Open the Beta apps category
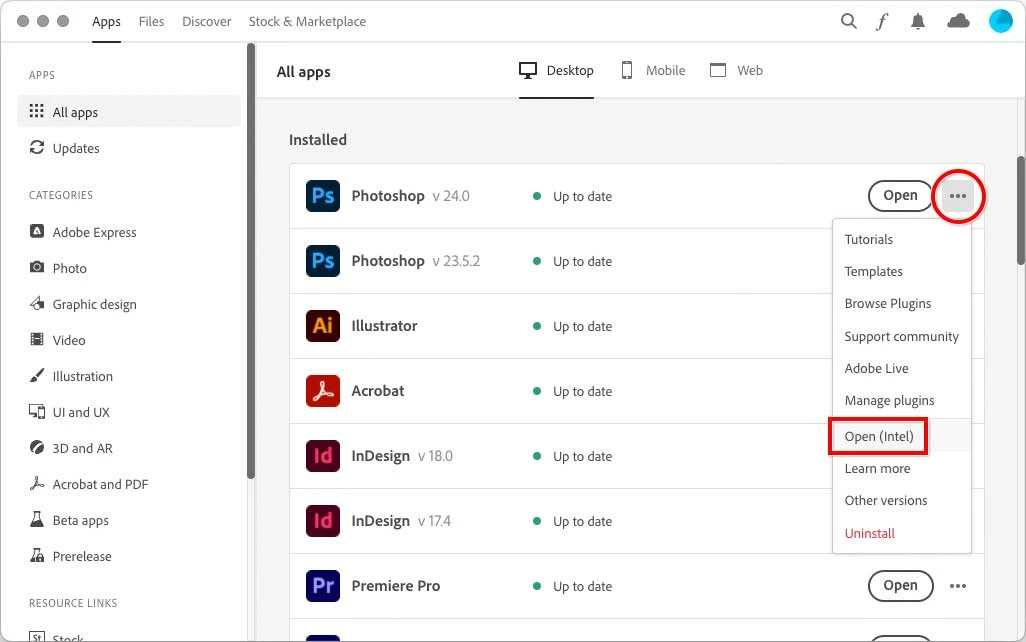1026x642 pixels. click(69, 520)
